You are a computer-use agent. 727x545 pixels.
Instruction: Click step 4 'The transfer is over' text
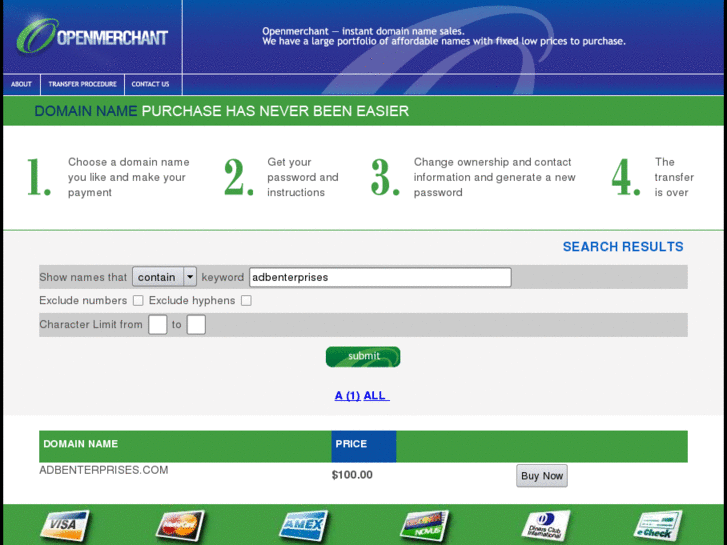[x=674, y=177]
